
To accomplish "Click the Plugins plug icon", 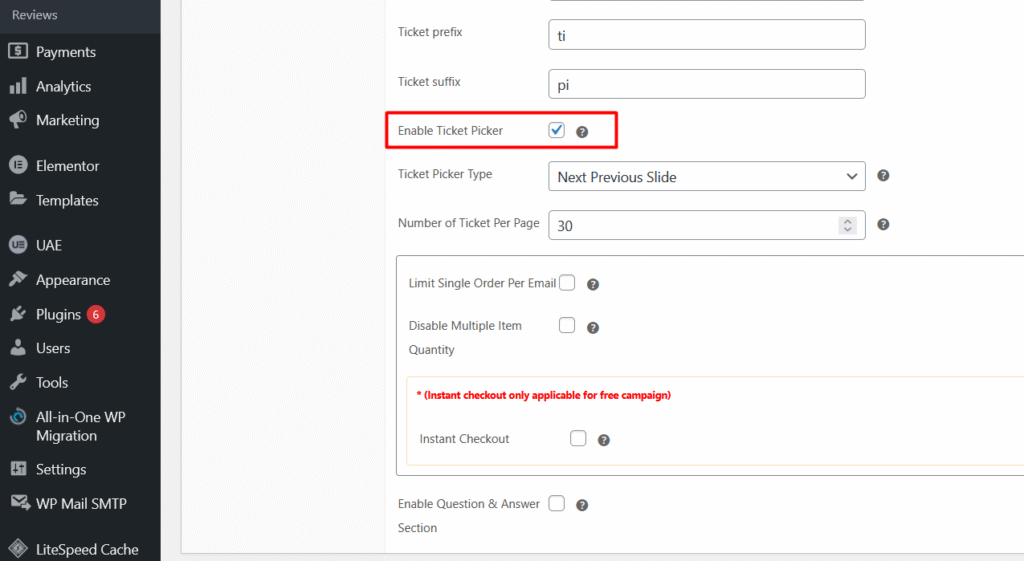I will pos(18,314).
